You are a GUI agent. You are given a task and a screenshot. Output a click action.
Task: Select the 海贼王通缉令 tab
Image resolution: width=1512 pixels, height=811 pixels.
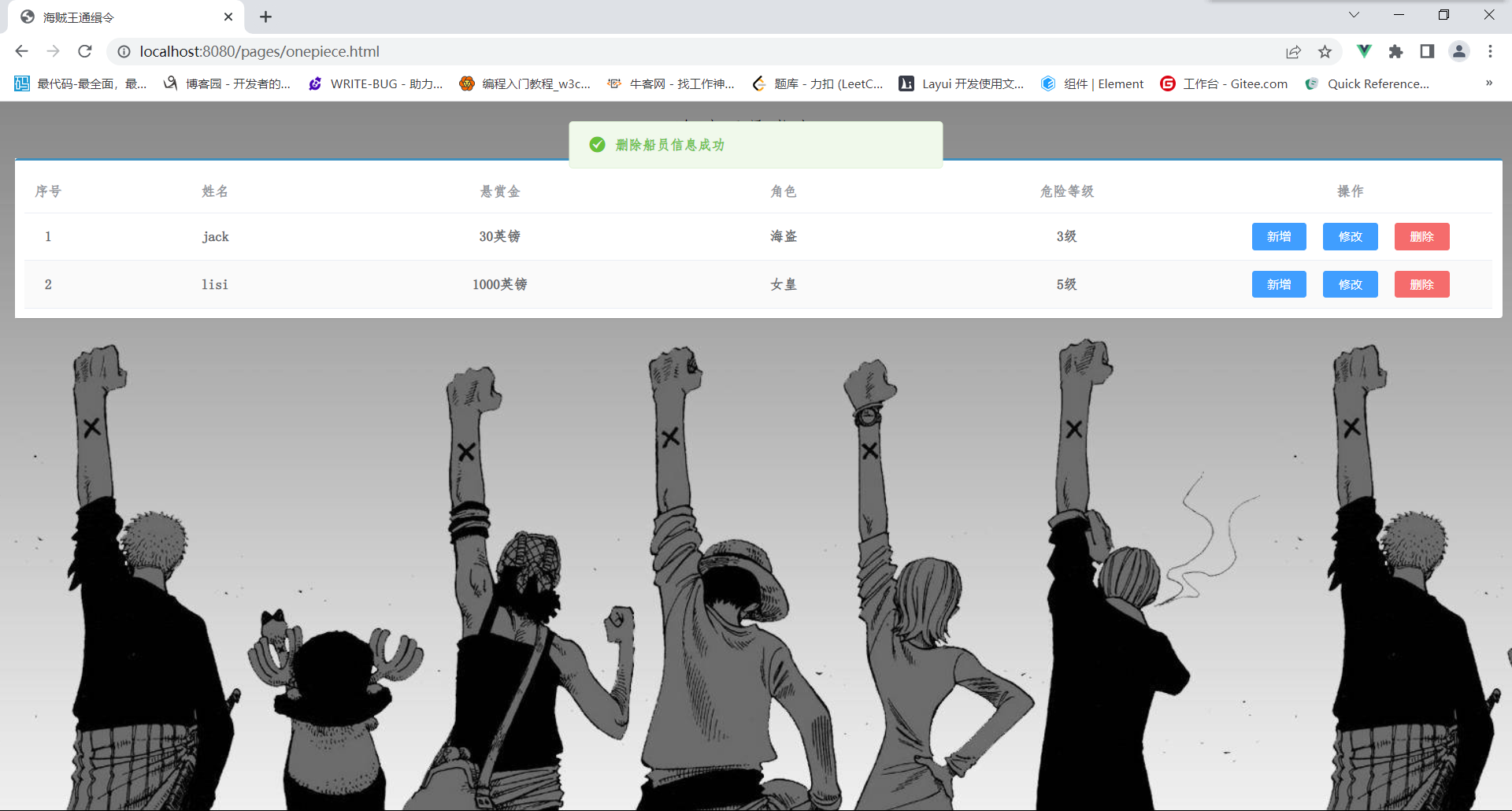click(x=126, y=17)
